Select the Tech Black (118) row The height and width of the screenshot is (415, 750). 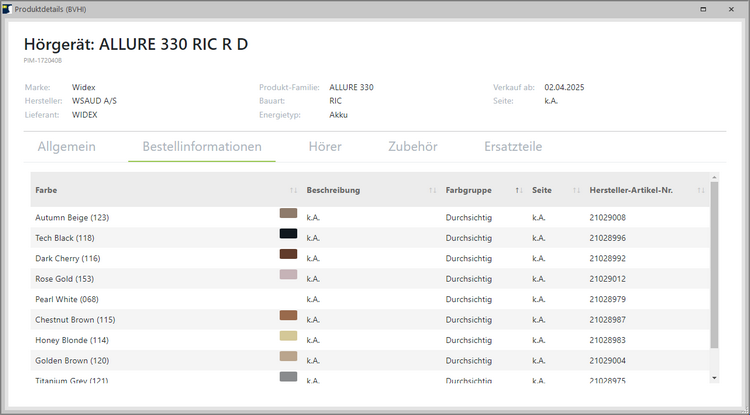370,238
